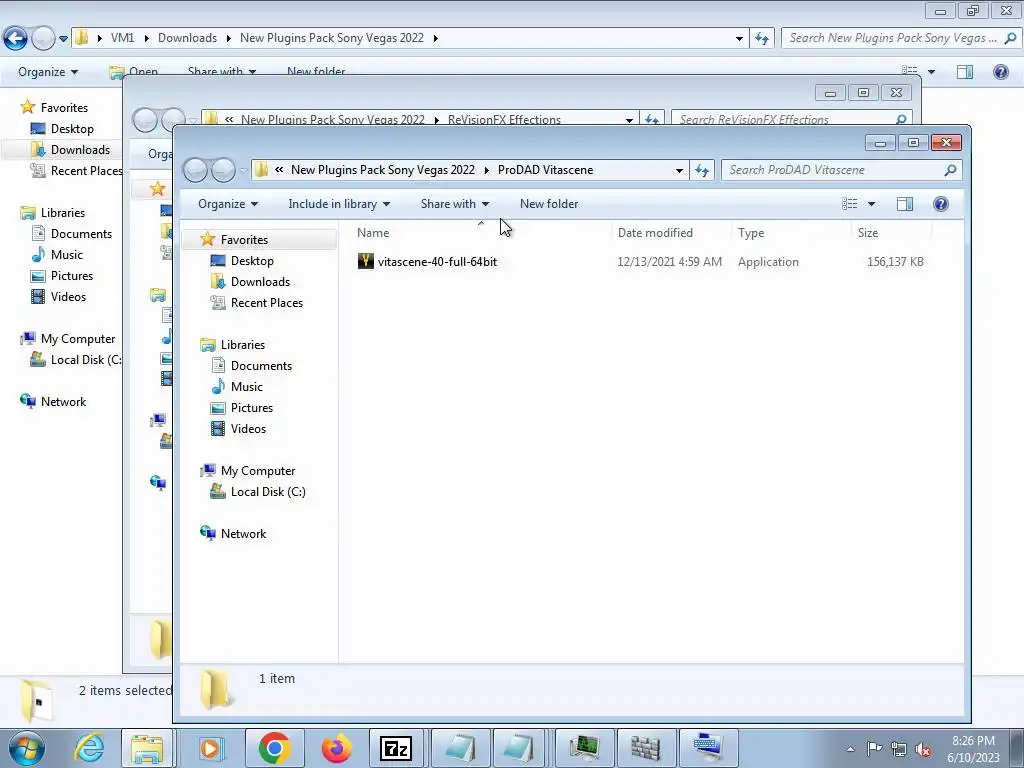1024x768 pixels.
Task: Open Music in rear window libraries
Action: 67,255
